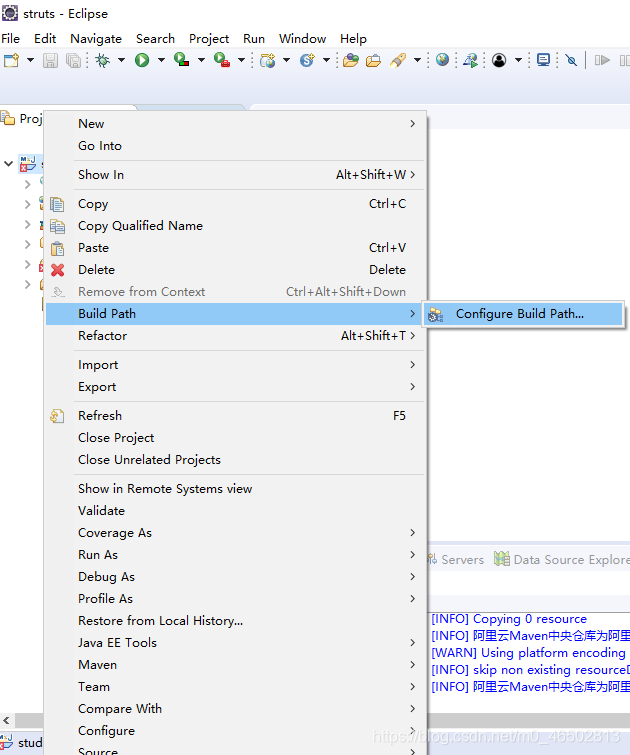Image resolution: width=630 pixels, height=755 pixels.
Task: Click Validate in context menu
Action: click(x=235, y=511)
